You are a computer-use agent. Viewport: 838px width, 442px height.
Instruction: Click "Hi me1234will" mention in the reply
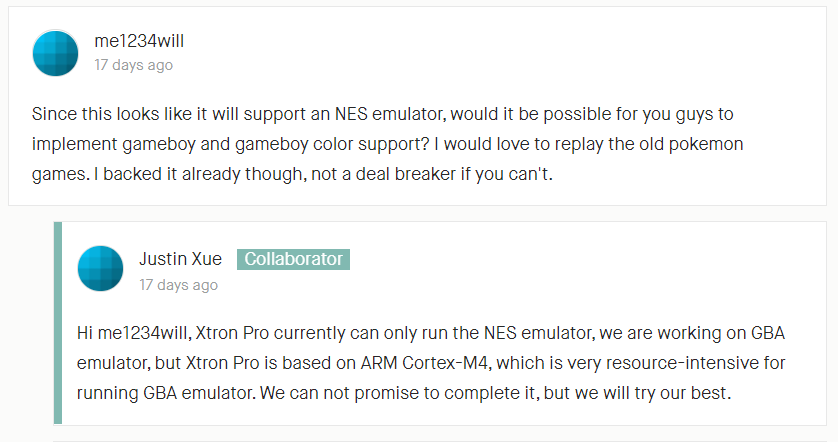(x=134, y=333)
